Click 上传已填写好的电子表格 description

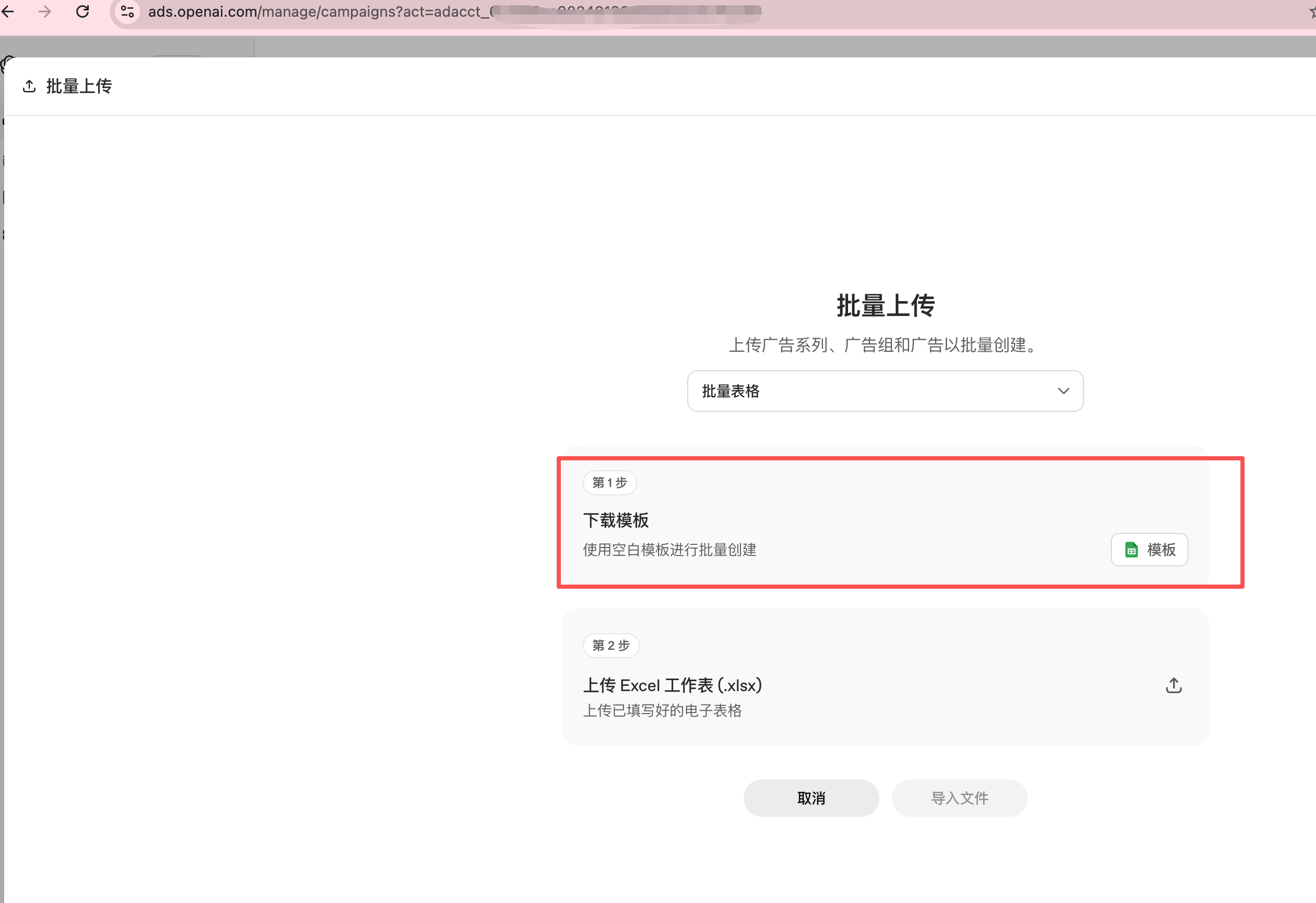662,710
